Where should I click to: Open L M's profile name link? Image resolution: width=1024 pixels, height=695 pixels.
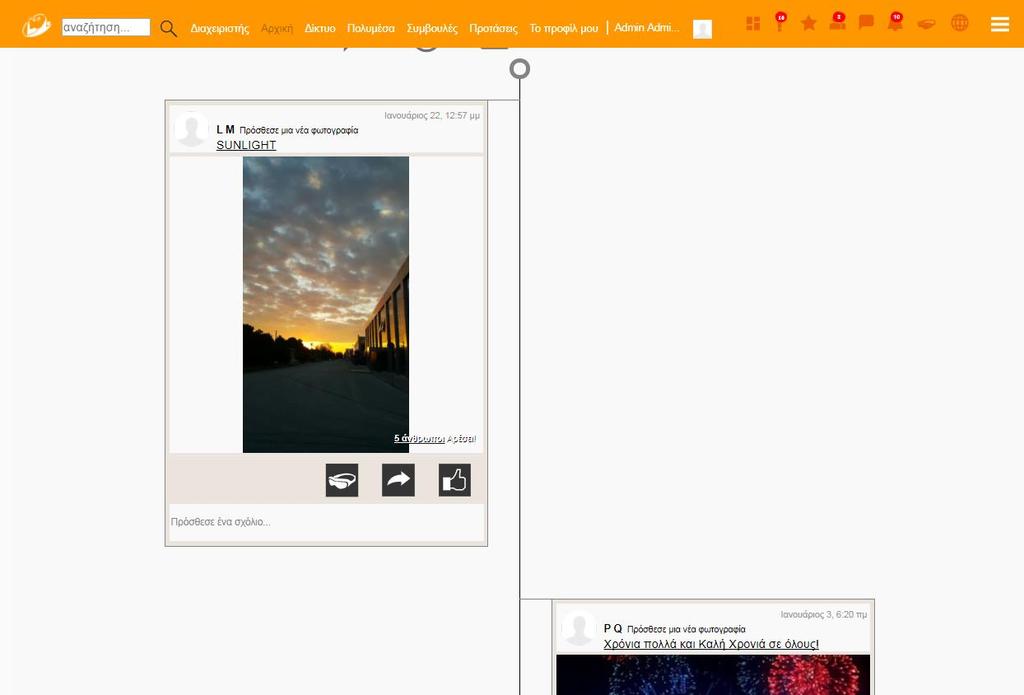tap(225, 129)
